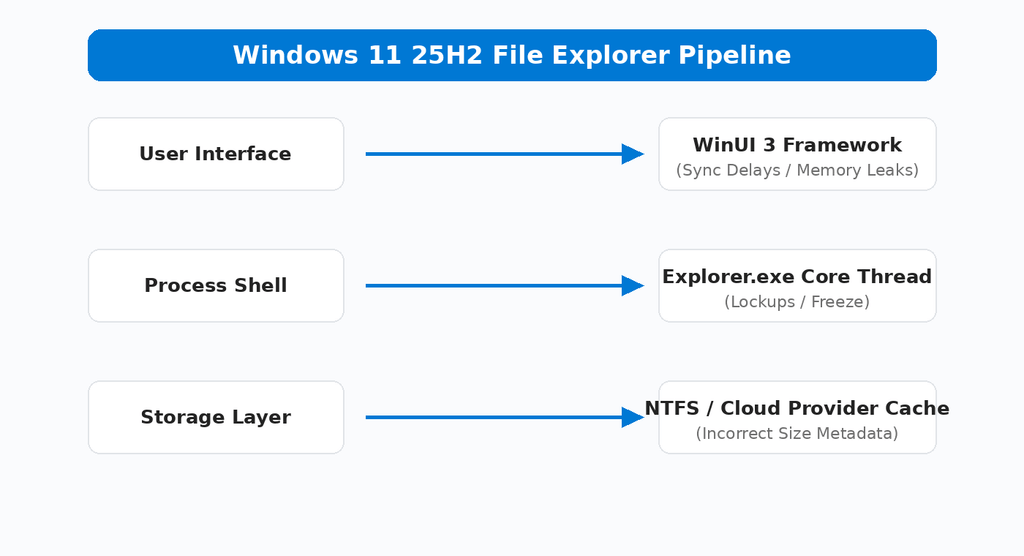The image size is (1024, 556).
Task: Click the Sync Delays / Memory Leaks subtitle
Action: pos(797,171)
